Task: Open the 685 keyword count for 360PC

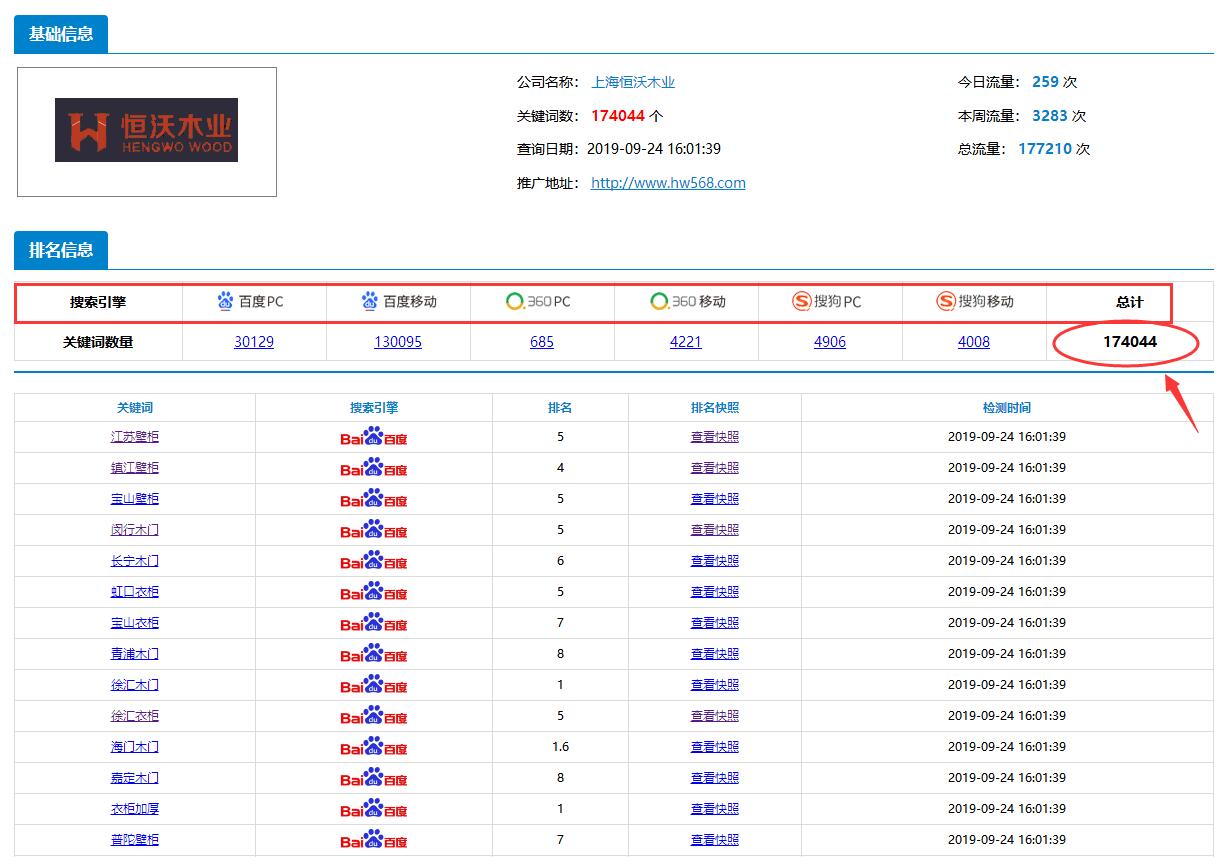Action: click(x=542, y=342)
